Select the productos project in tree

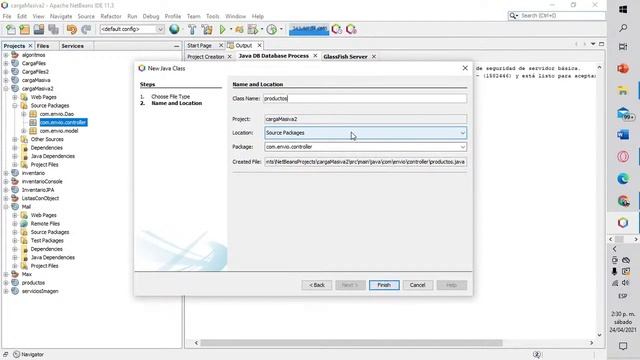[x=33, y=283]
